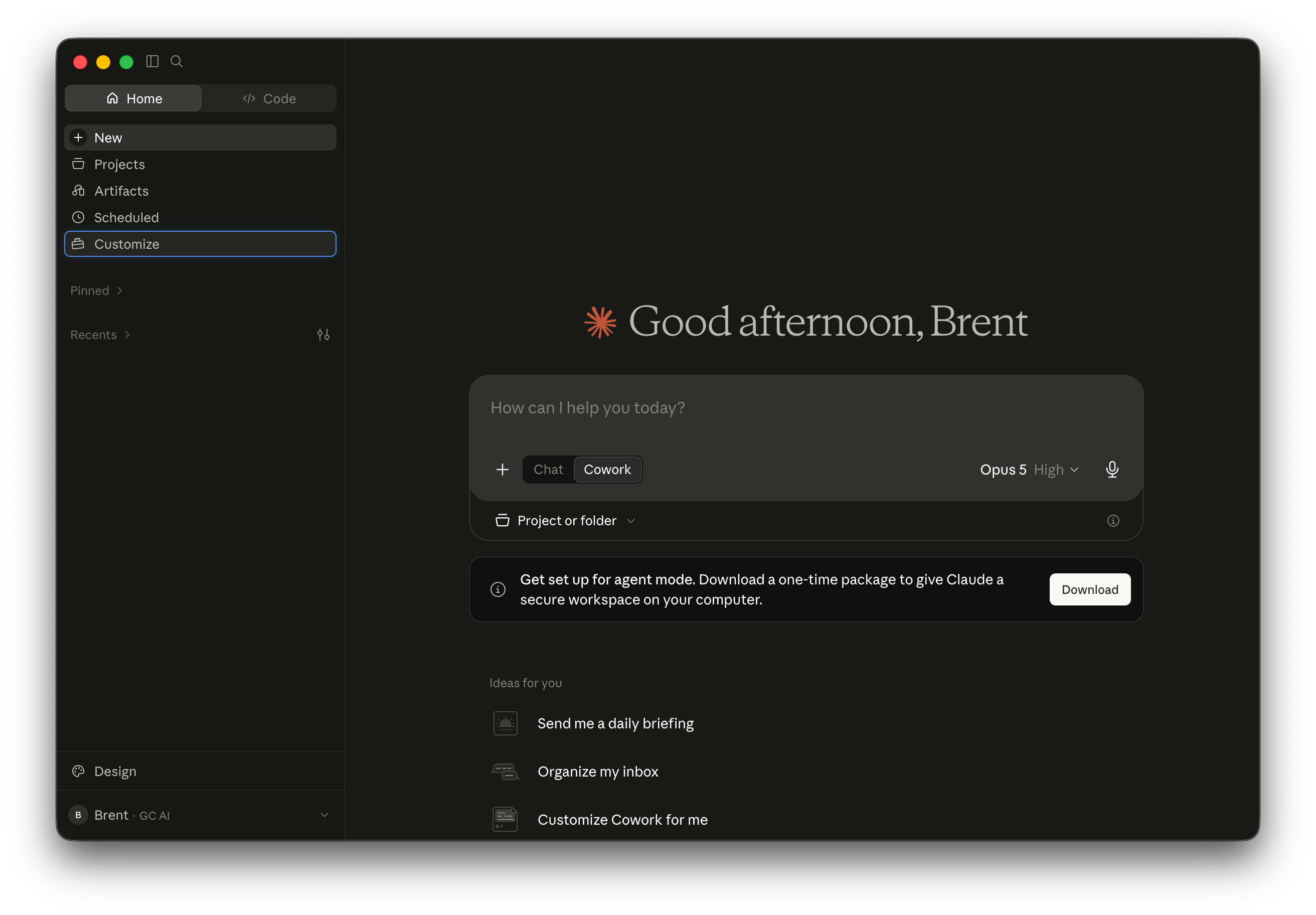
Task: Click the agent mode setup message text
Action: coord(762,589)
